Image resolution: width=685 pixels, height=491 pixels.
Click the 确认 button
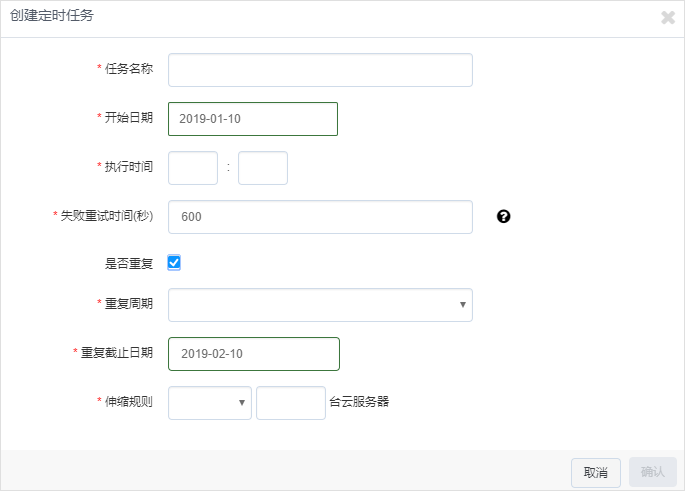[x=653, y=472]
